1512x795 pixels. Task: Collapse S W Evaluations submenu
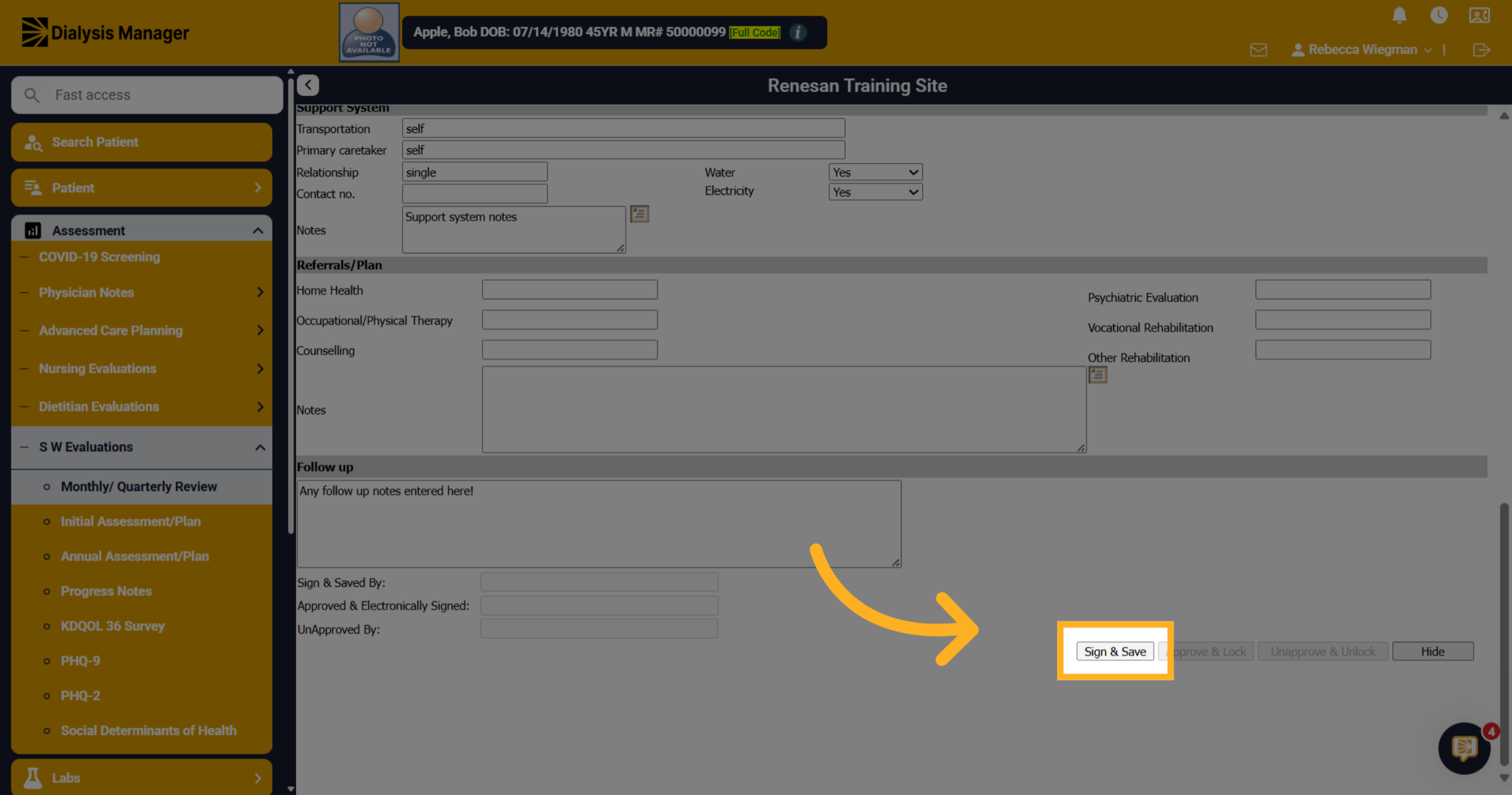142,447
